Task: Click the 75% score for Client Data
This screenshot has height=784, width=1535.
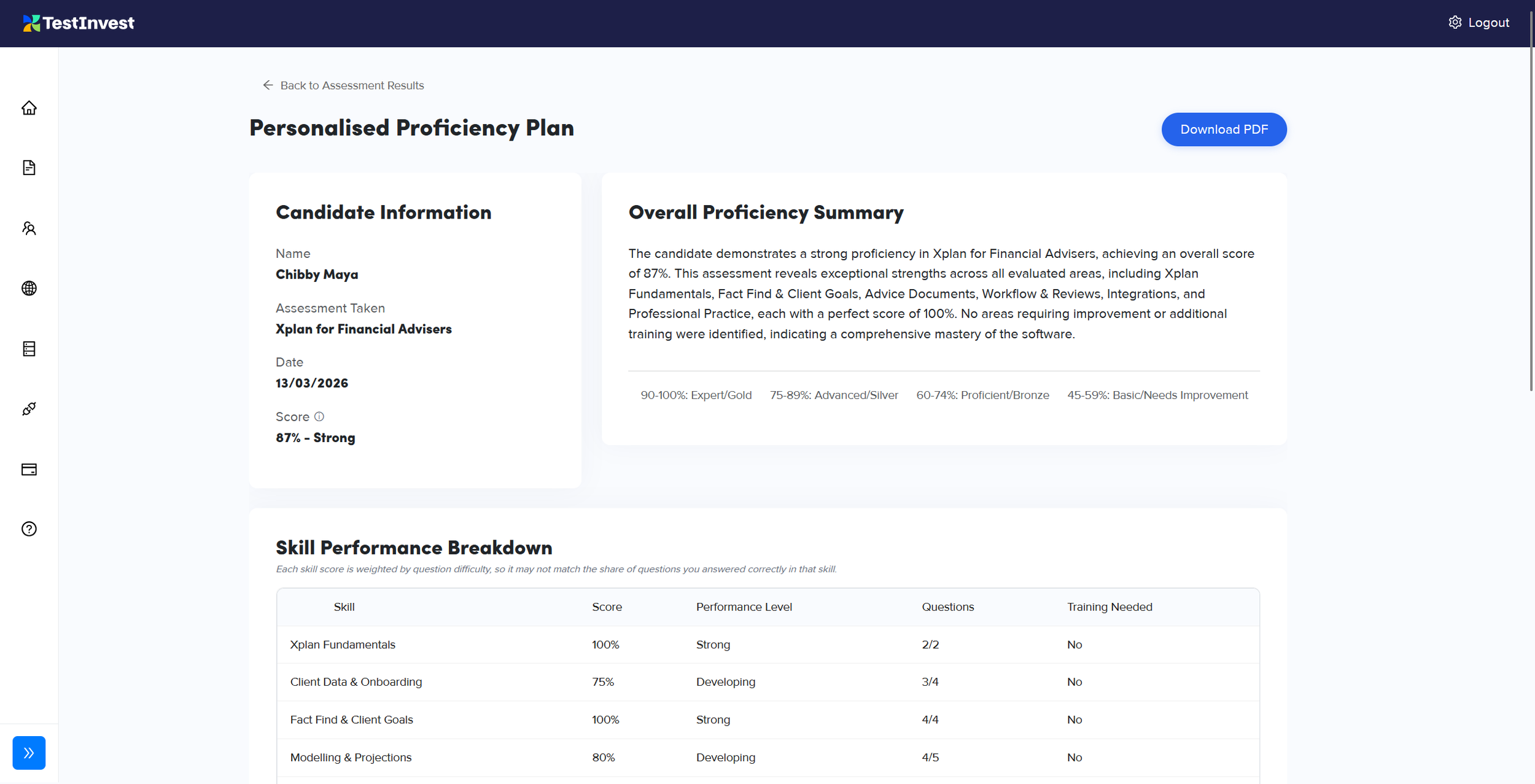Action: (603, 682)
